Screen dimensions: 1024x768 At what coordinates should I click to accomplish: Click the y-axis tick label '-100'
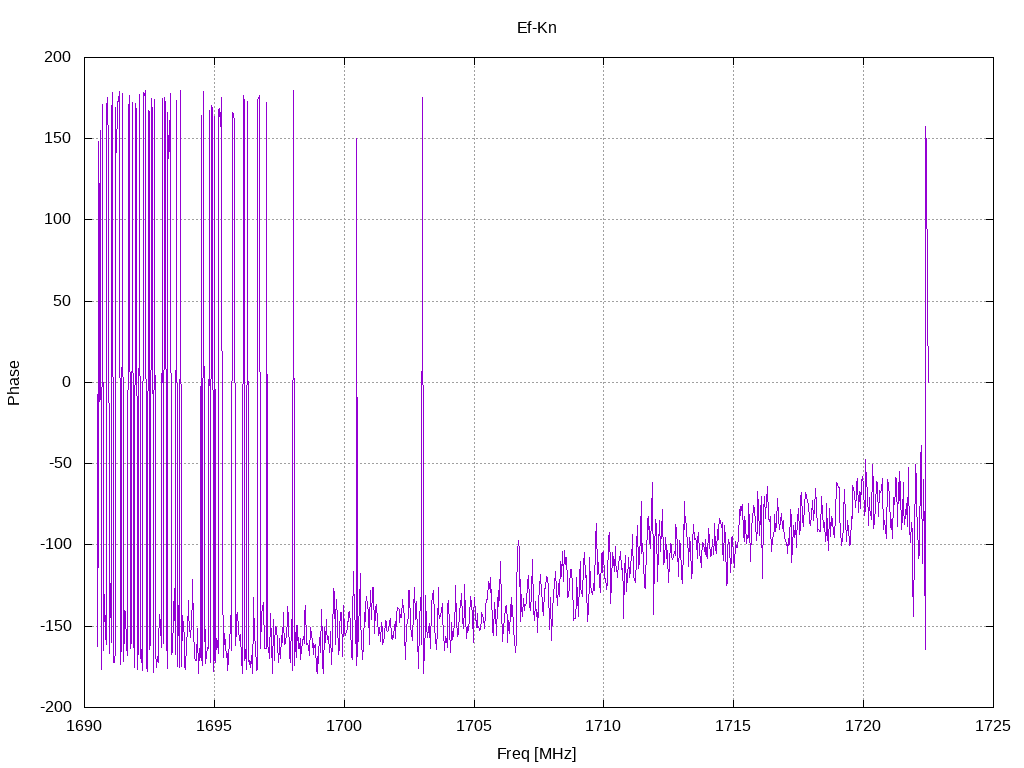[56, 545]
